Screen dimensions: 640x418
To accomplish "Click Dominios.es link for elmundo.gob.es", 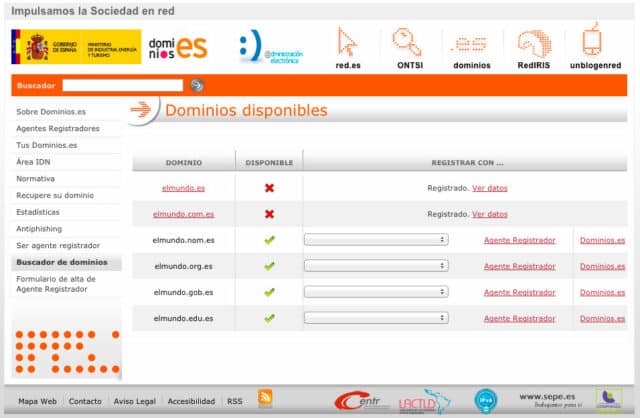I will click(602, 293).
